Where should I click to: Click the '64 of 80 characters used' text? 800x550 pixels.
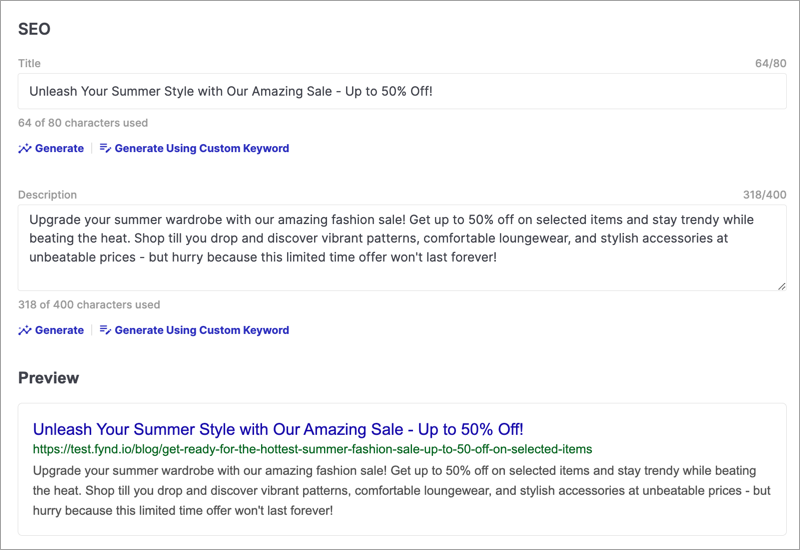(x=83, y=123)
